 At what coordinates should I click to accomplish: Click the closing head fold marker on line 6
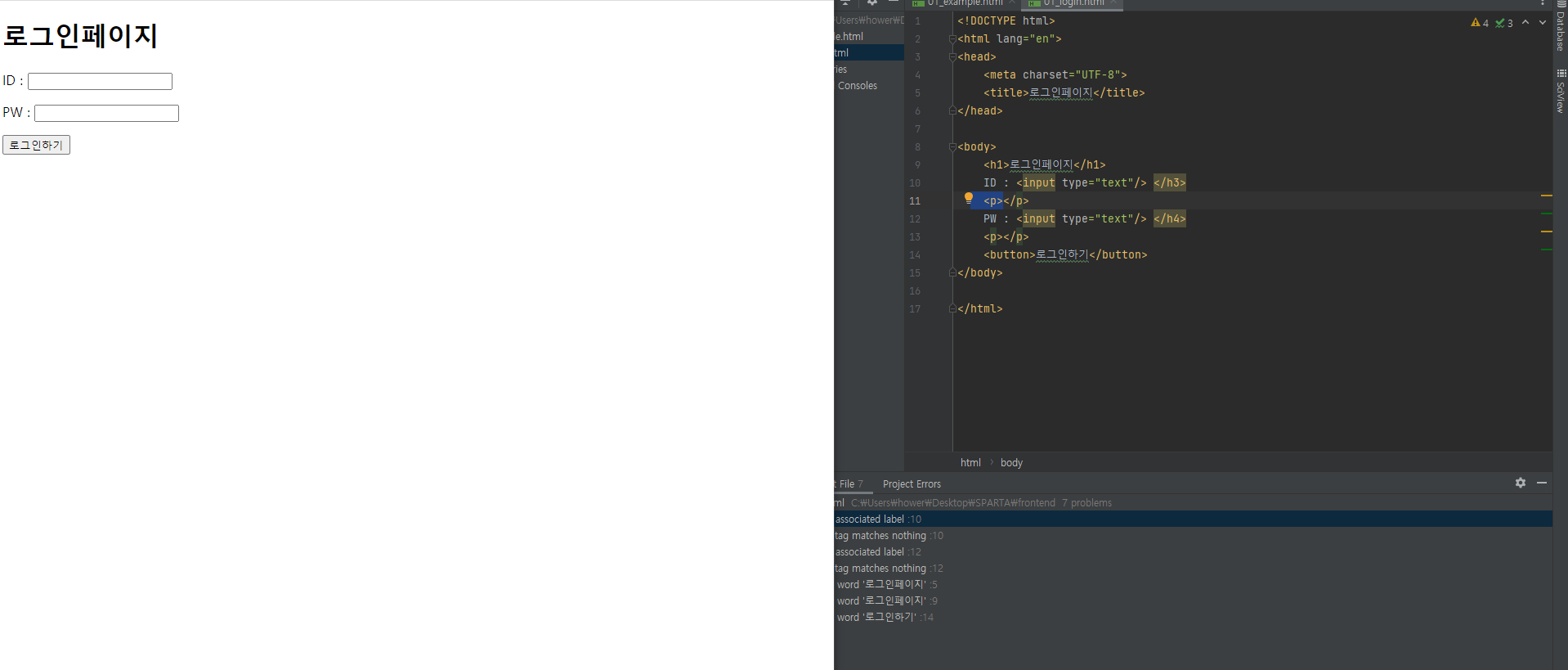[952, 110]
